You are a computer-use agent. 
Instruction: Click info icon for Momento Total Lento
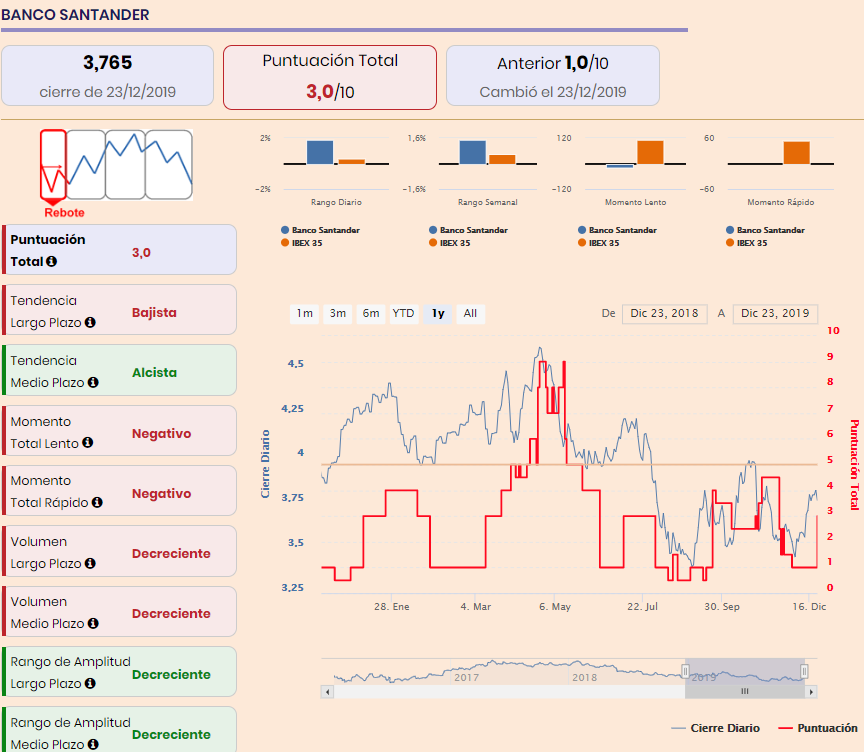coord(87,442)
